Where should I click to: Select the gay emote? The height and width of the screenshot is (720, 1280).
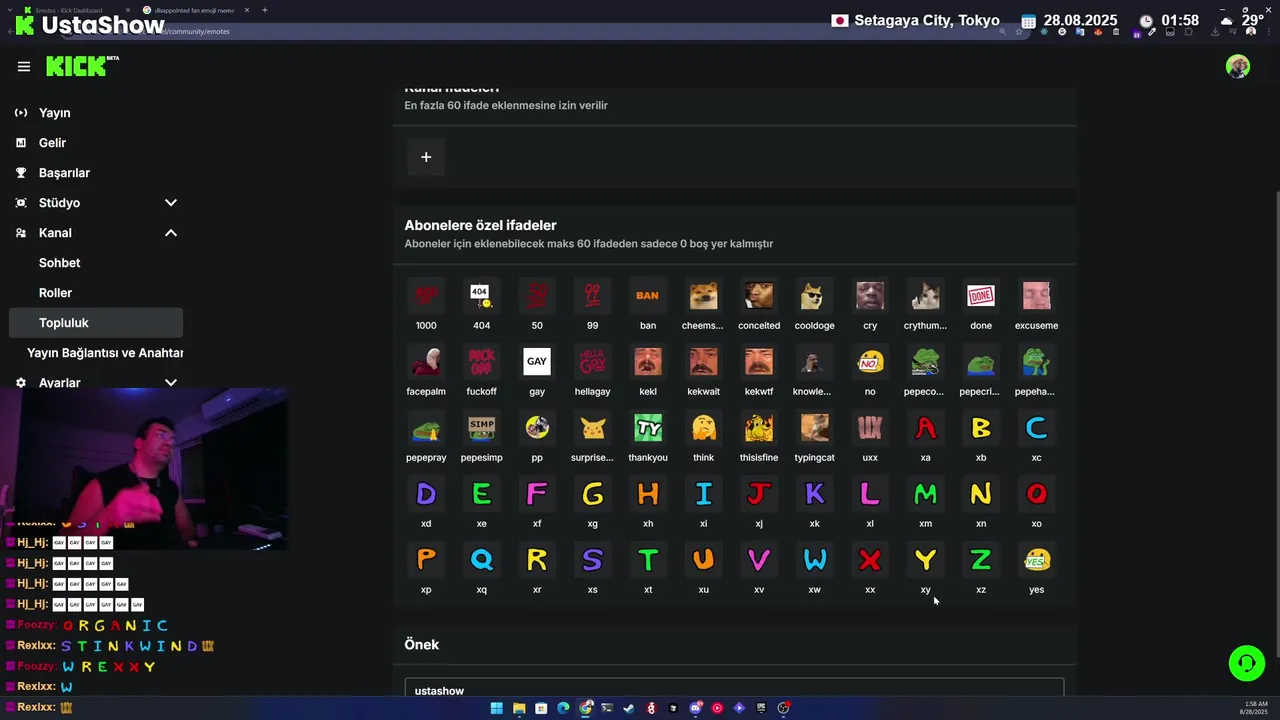coord(537,362)
